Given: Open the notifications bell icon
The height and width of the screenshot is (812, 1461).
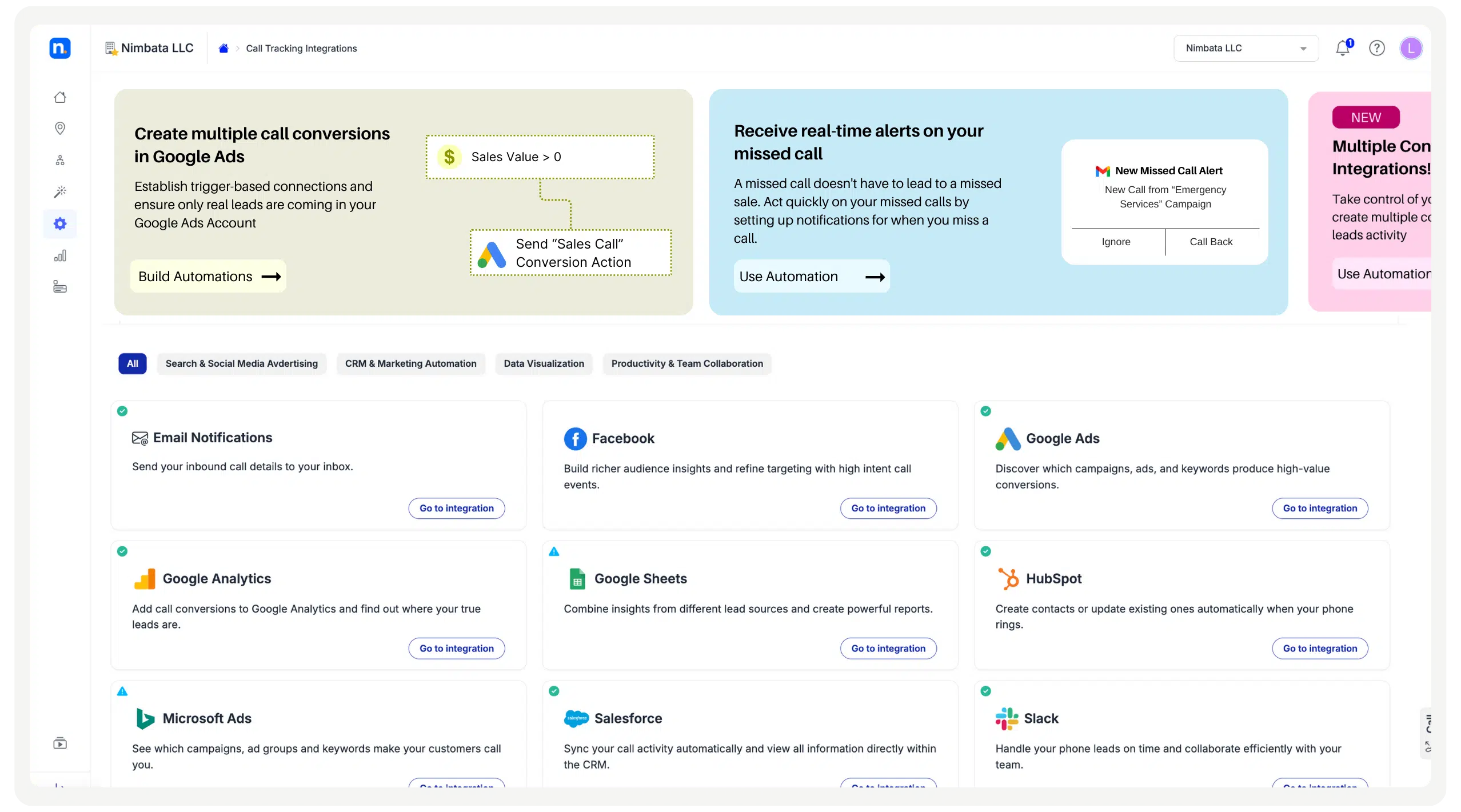Looking at the screenshot, I should [1343, 48].
